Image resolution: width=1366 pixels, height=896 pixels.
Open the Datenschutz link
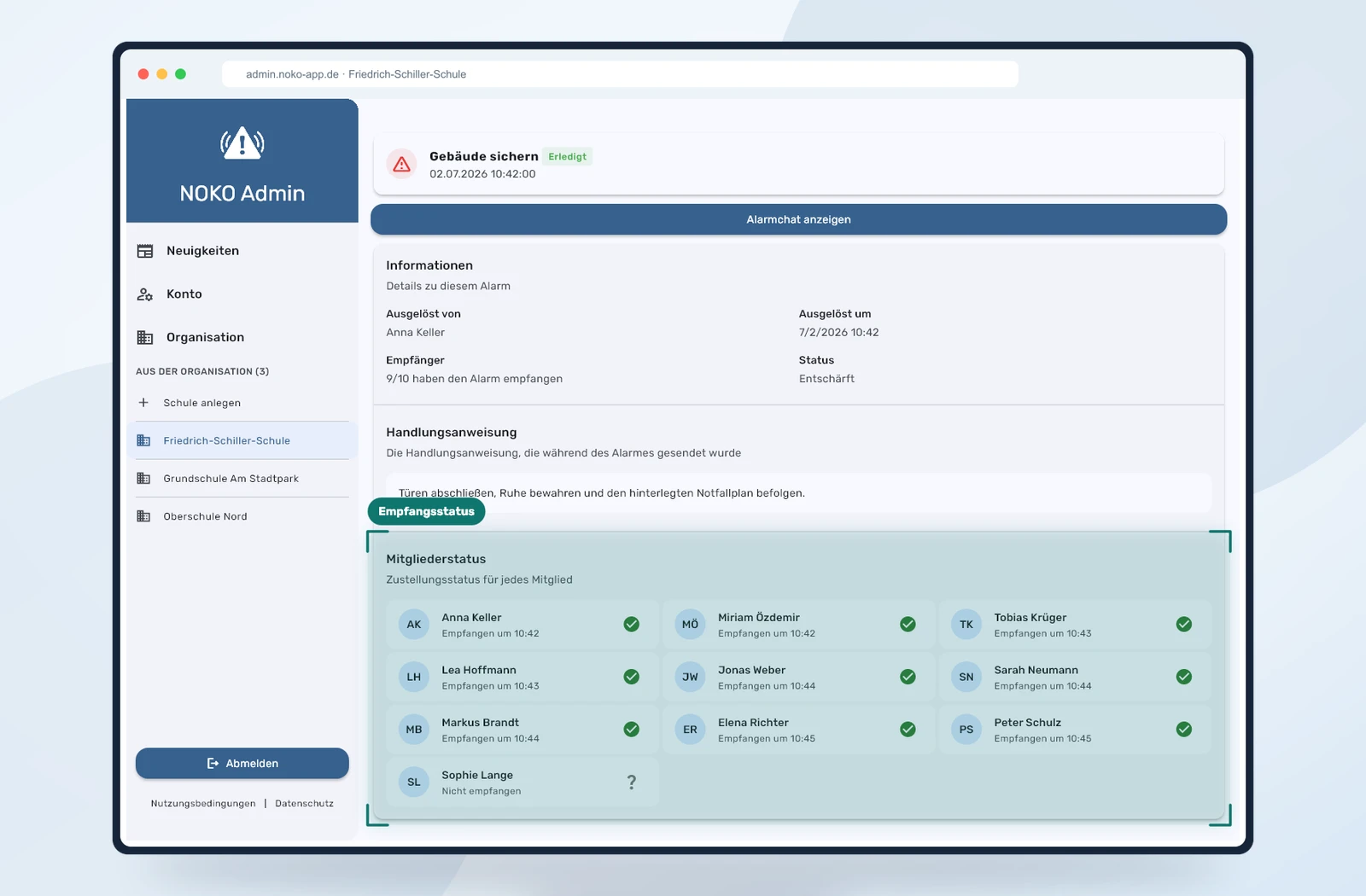point(305,804)
